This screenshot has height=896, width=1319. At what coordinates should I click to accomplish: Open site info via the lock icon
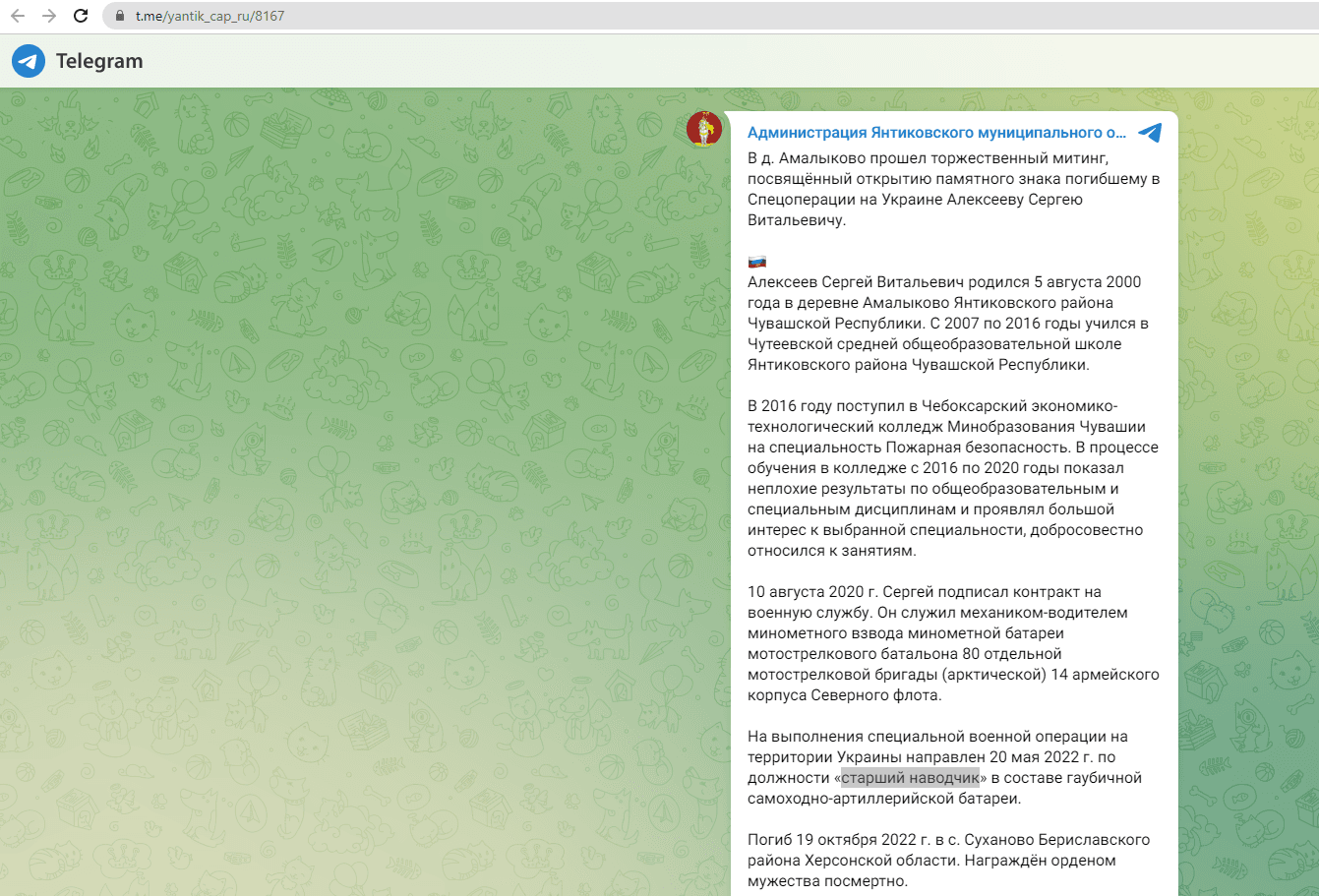[120, 16]
